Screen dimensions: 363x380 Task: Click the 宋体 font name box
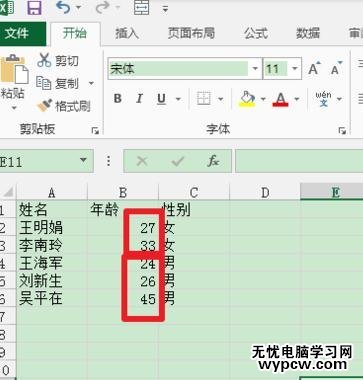(178, 69)
